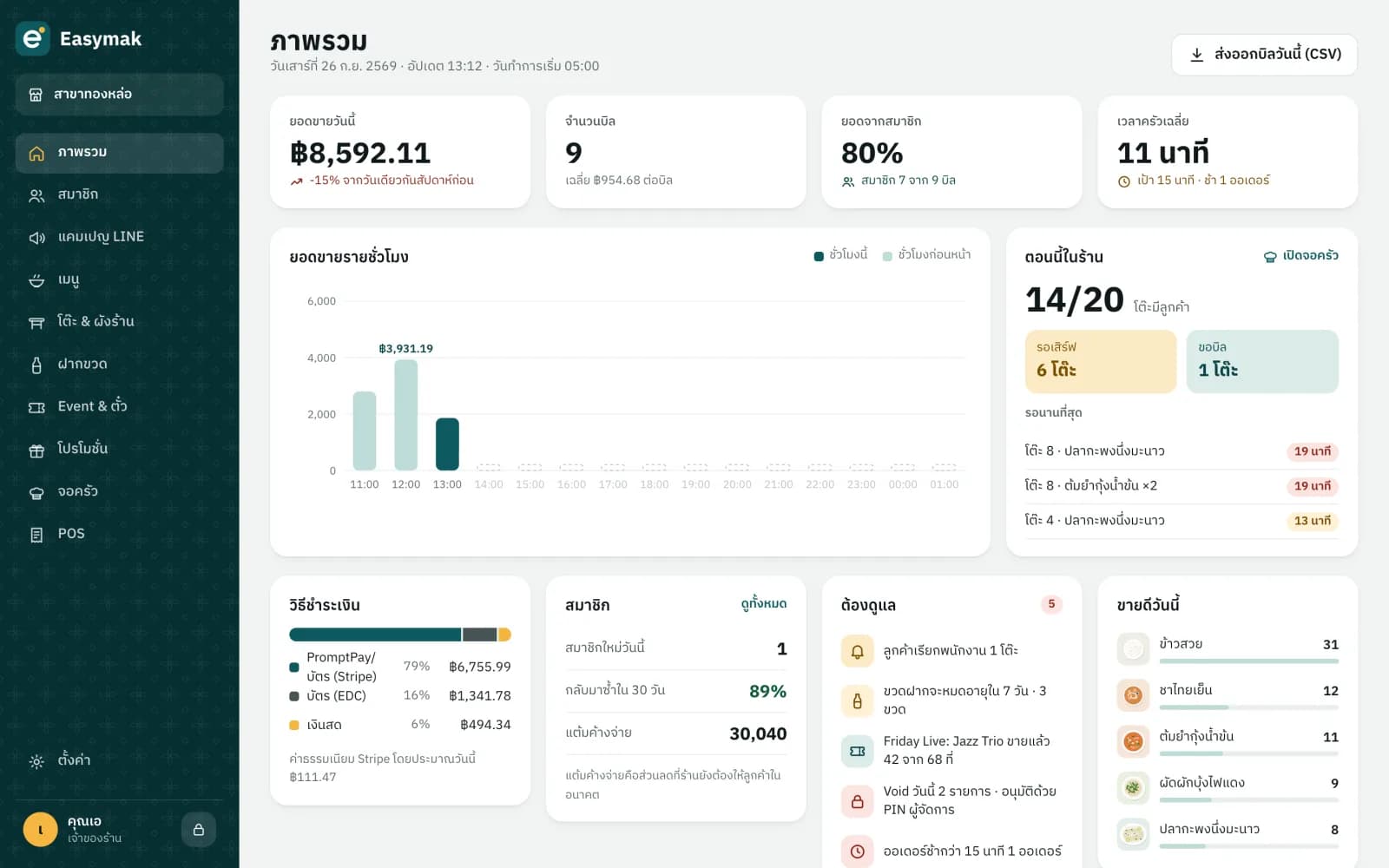Click the lock button beside คุณเอ

pos(198,830)
